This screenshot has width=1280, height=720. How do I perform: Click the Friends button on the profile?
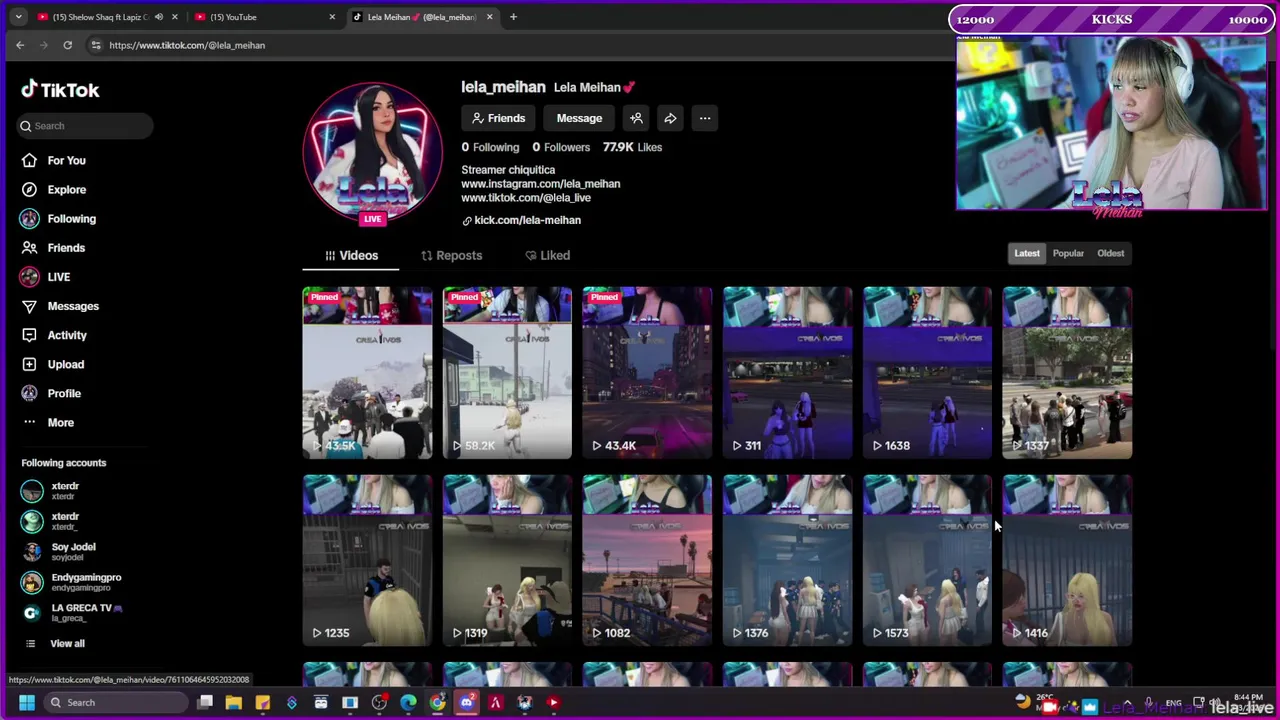click(x=498, y=118)
